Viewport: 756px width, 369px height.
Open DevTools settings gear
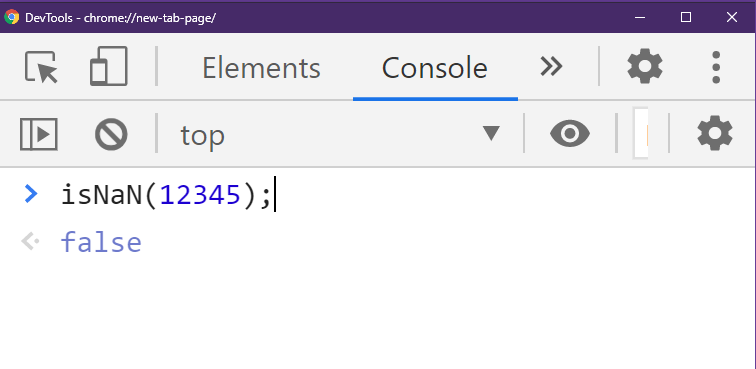[645, 67]
